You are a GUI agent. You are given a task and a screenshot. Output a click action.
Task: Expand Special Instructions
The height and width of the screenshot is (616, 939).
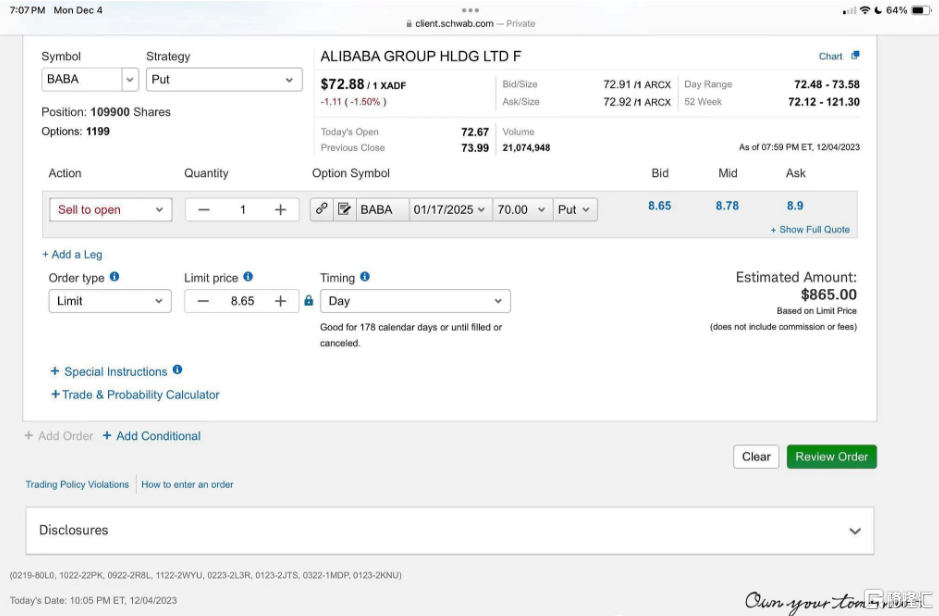109,372
